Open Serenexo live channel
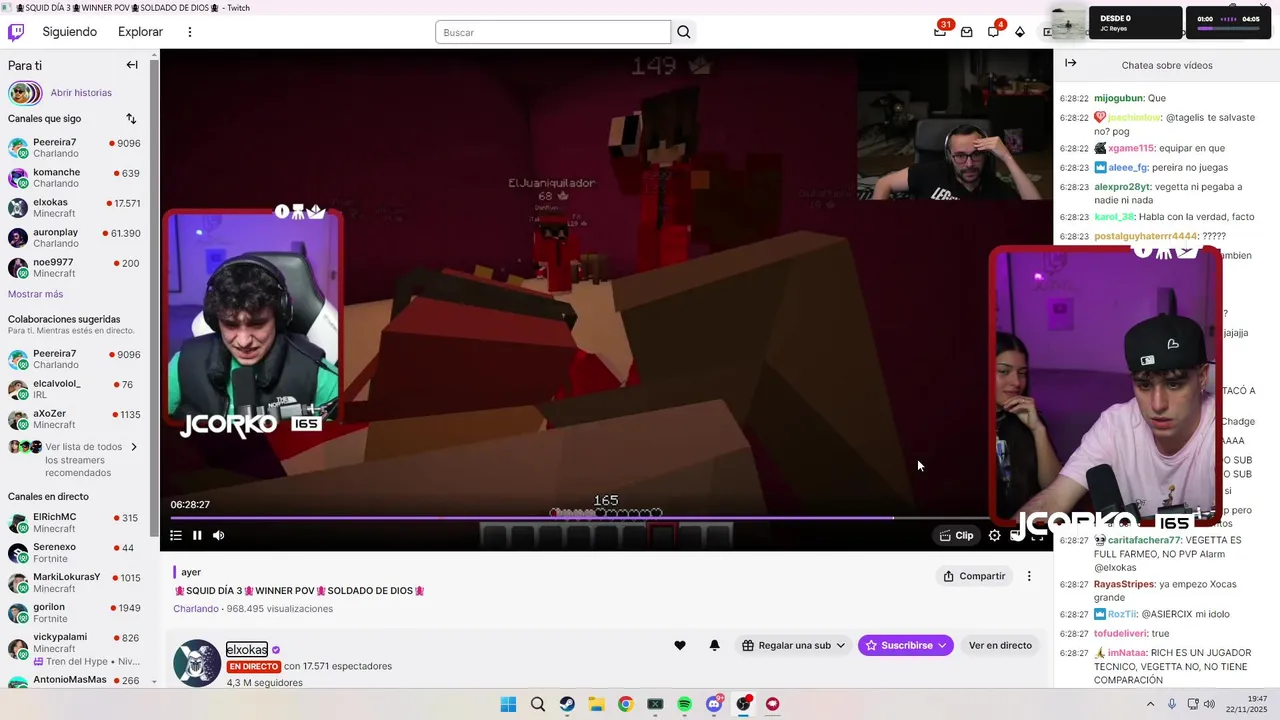The height and width of the screenshot is (720, 1280). [76, 553]
